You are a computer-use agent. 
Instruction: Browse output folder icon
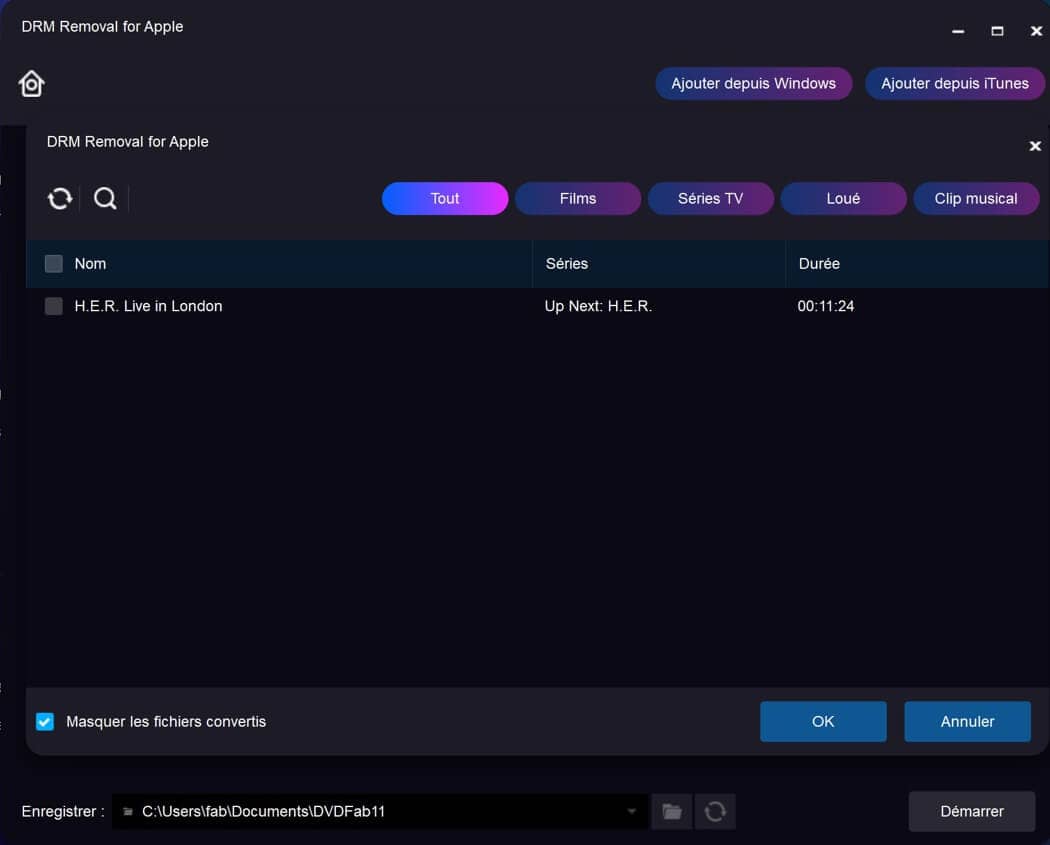(672, 812)
